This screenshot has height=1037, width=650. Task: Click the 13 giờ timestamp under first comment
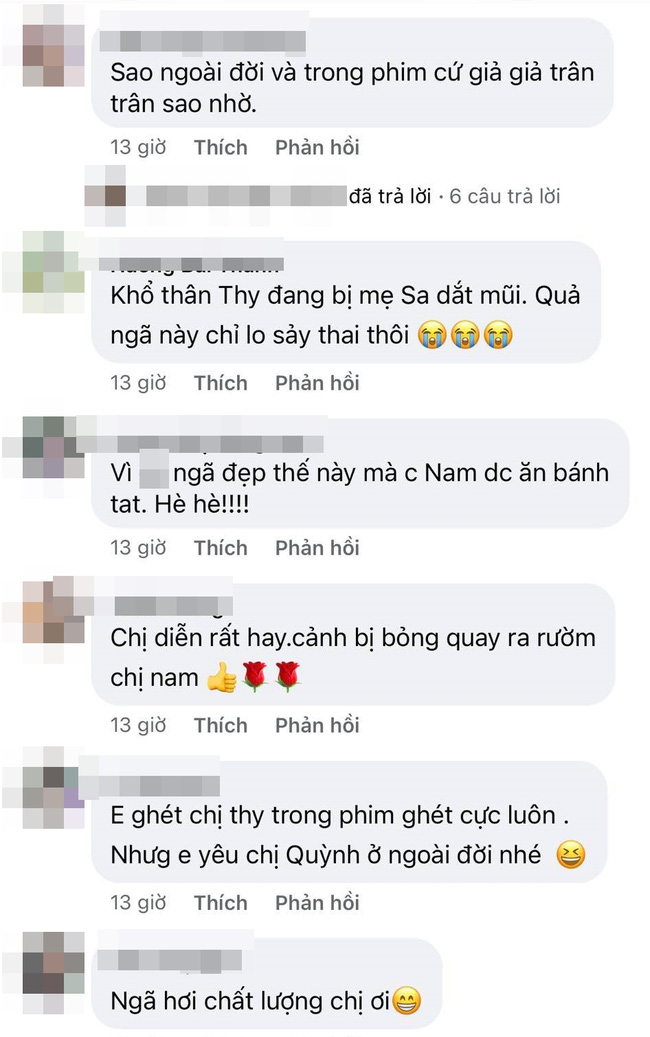(138, 147)
